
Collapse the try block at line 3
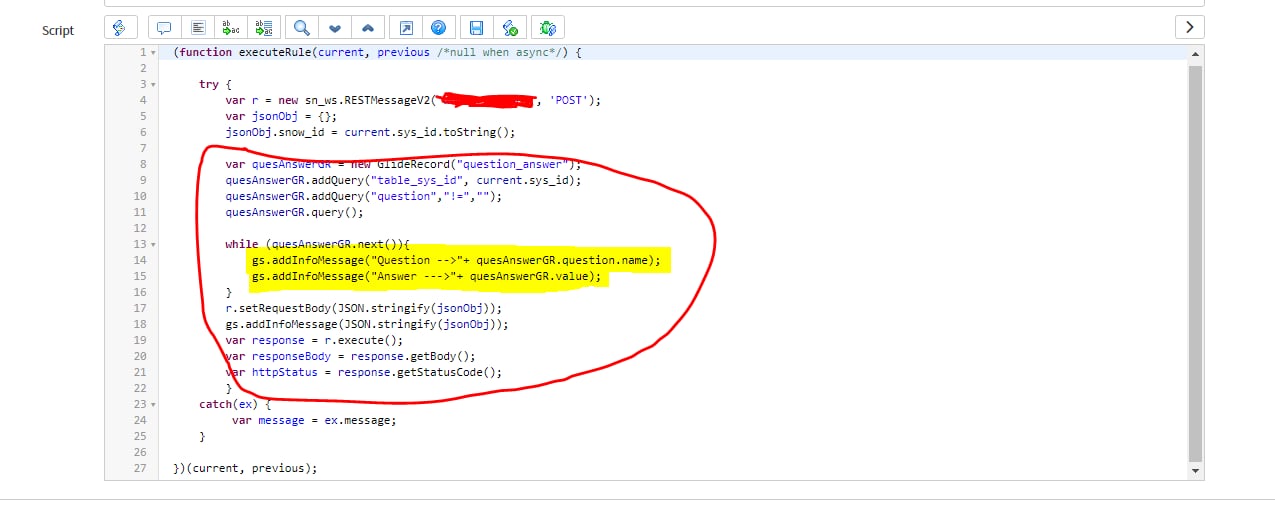click(x=152, y=84)
